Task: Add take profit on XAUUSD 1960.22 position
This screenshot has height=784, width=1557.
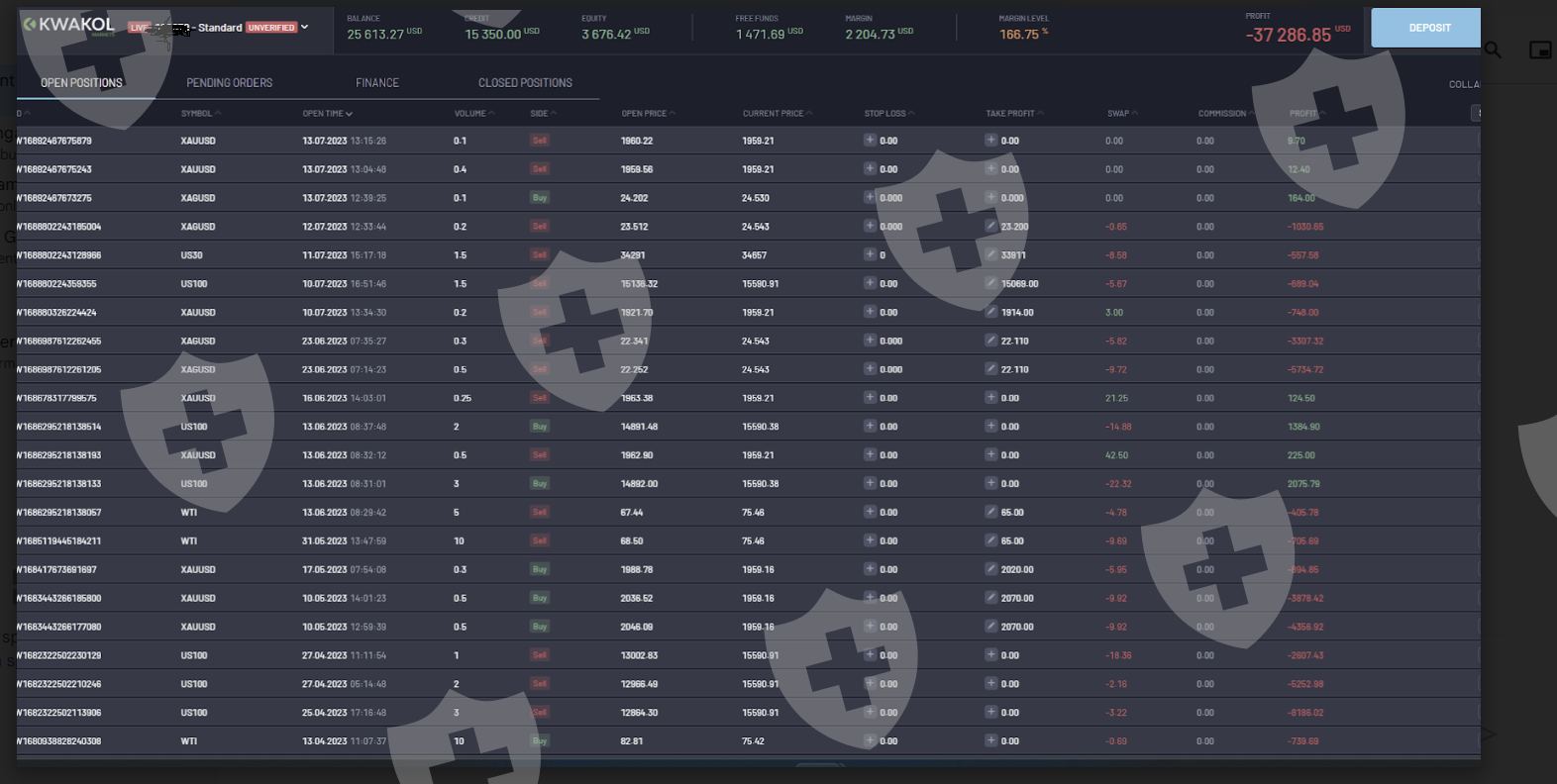Action: (x=990, y=141)
